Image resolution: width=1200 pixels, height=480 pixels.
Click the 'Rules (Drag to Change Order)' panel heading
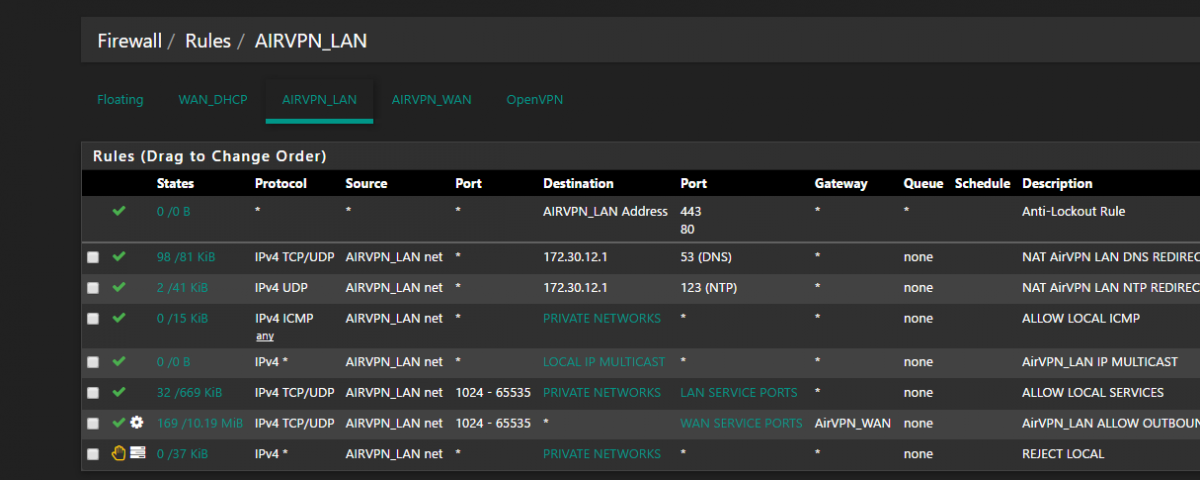click(x=209, y=157)
